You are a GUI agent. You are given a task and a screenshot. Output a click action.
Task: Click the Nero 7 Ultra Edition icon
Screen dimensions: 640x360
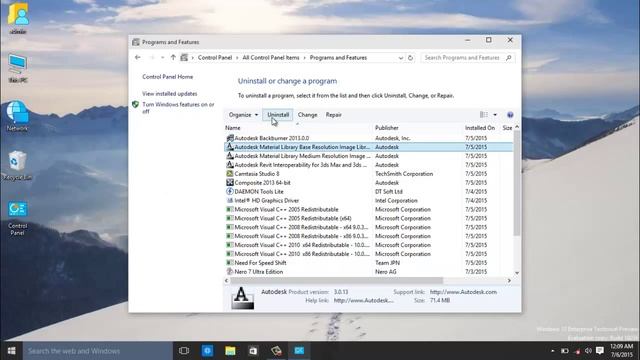tap(230, 271)
